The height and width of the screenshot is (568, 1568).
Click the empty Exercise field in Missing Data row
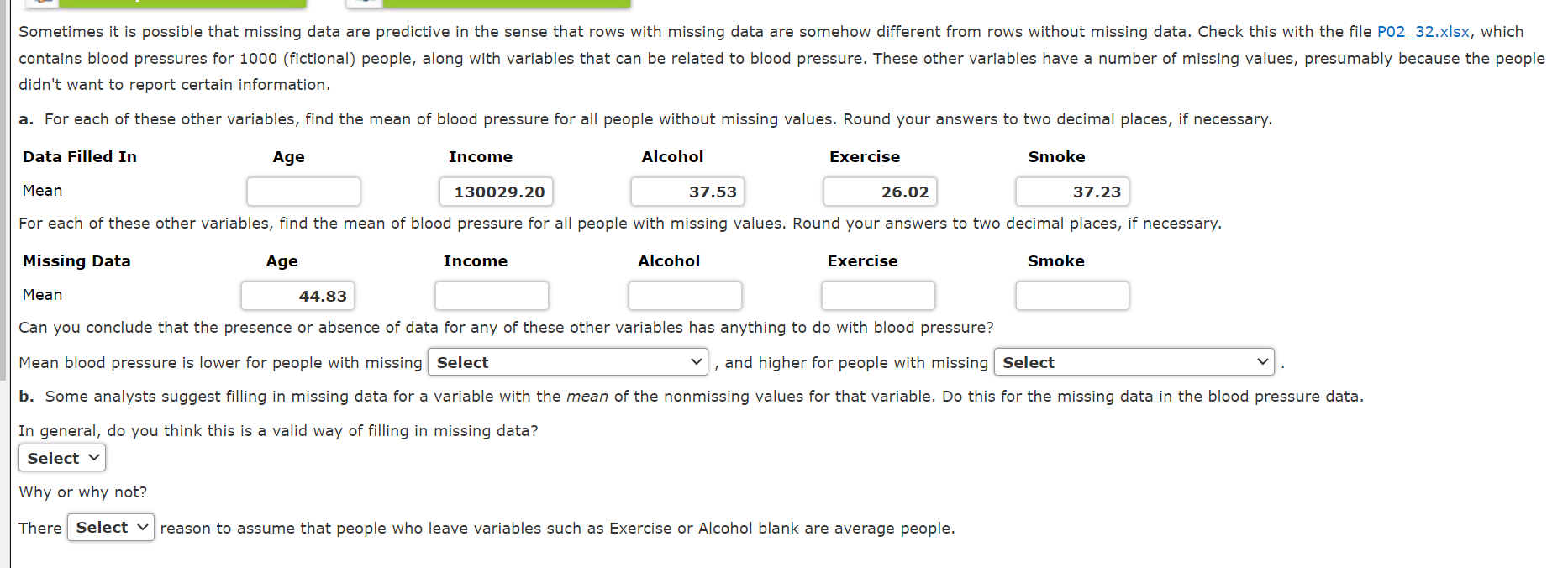878,296
